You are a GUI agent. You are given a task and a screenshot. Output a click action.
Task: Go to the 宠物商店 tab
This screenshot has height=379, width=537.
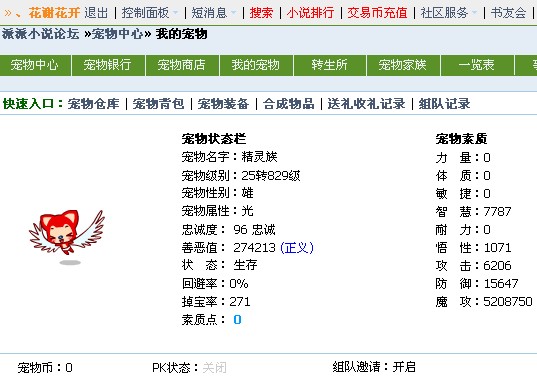click(x=182, y=65)
